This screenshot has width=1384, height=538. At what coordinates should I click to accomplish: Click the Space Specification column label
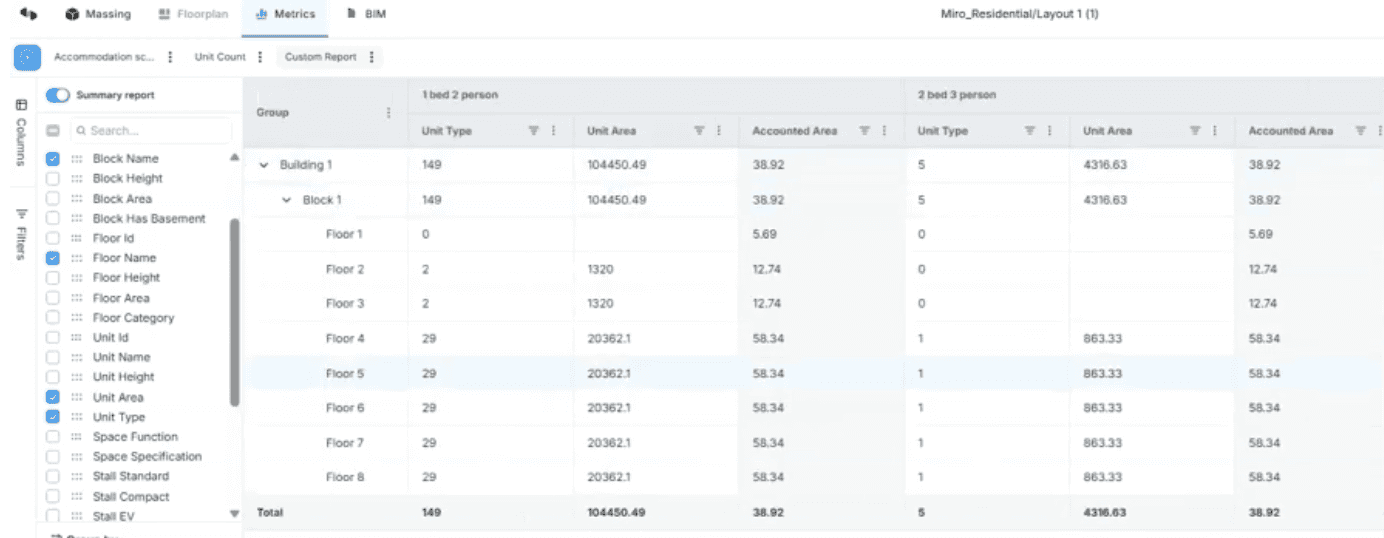[147, 456]
